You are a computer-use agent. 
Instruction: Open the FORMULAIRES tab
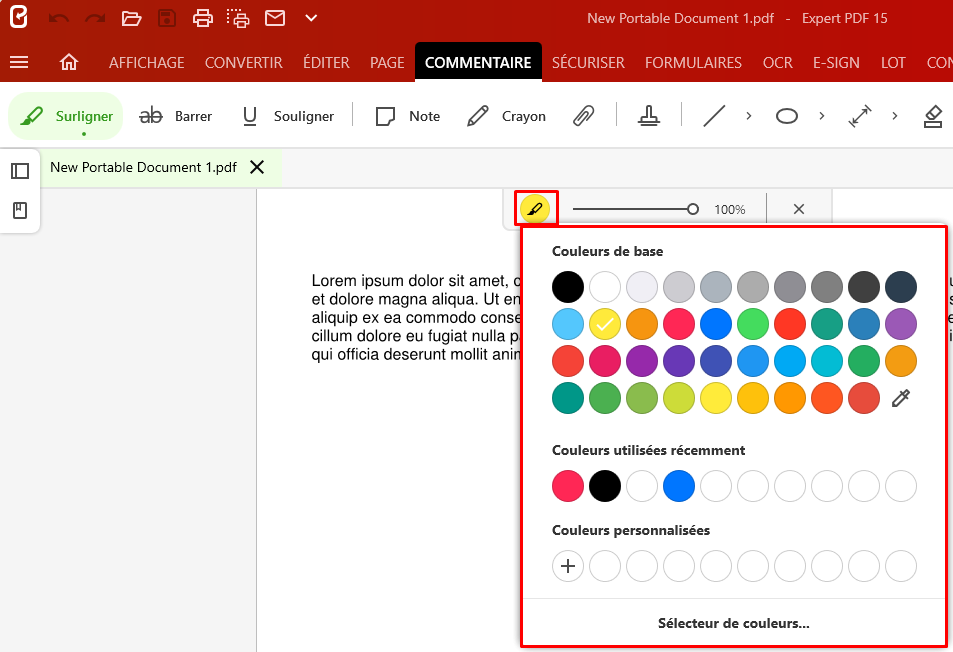pyautogui.click(x=693, y=63)
